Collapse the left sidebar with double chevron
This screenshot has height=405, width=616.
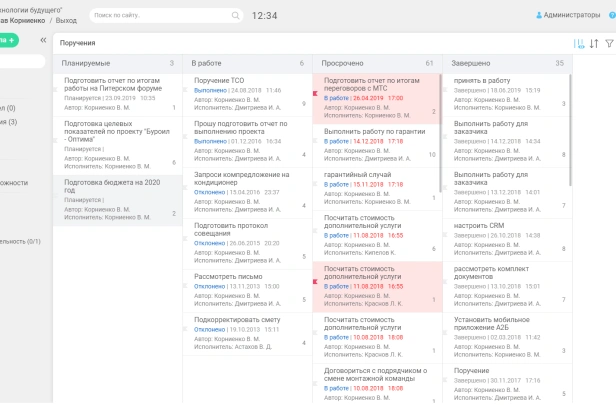click(x=43, y=40)
